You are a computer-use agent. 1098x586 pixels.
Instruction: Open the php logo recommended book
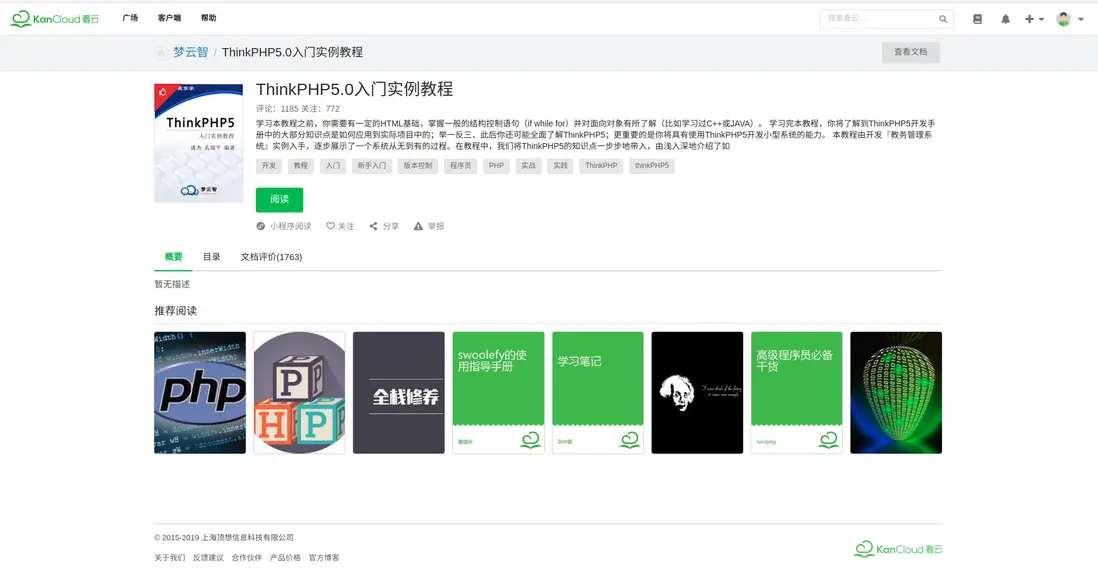coord(200,393)
